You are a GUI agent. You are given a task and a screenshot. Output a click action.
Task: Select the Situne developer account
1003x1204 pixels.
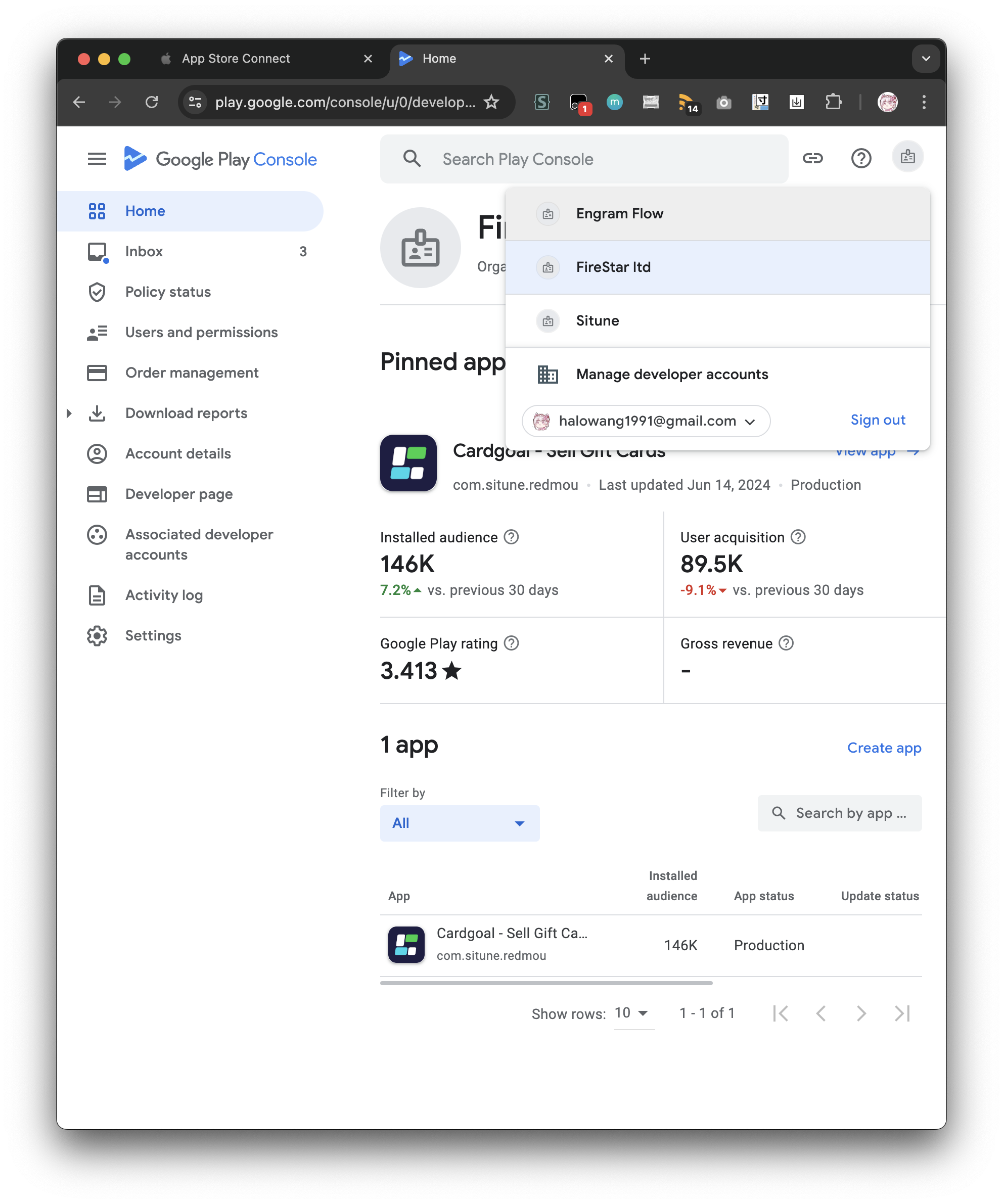[717, 320]
